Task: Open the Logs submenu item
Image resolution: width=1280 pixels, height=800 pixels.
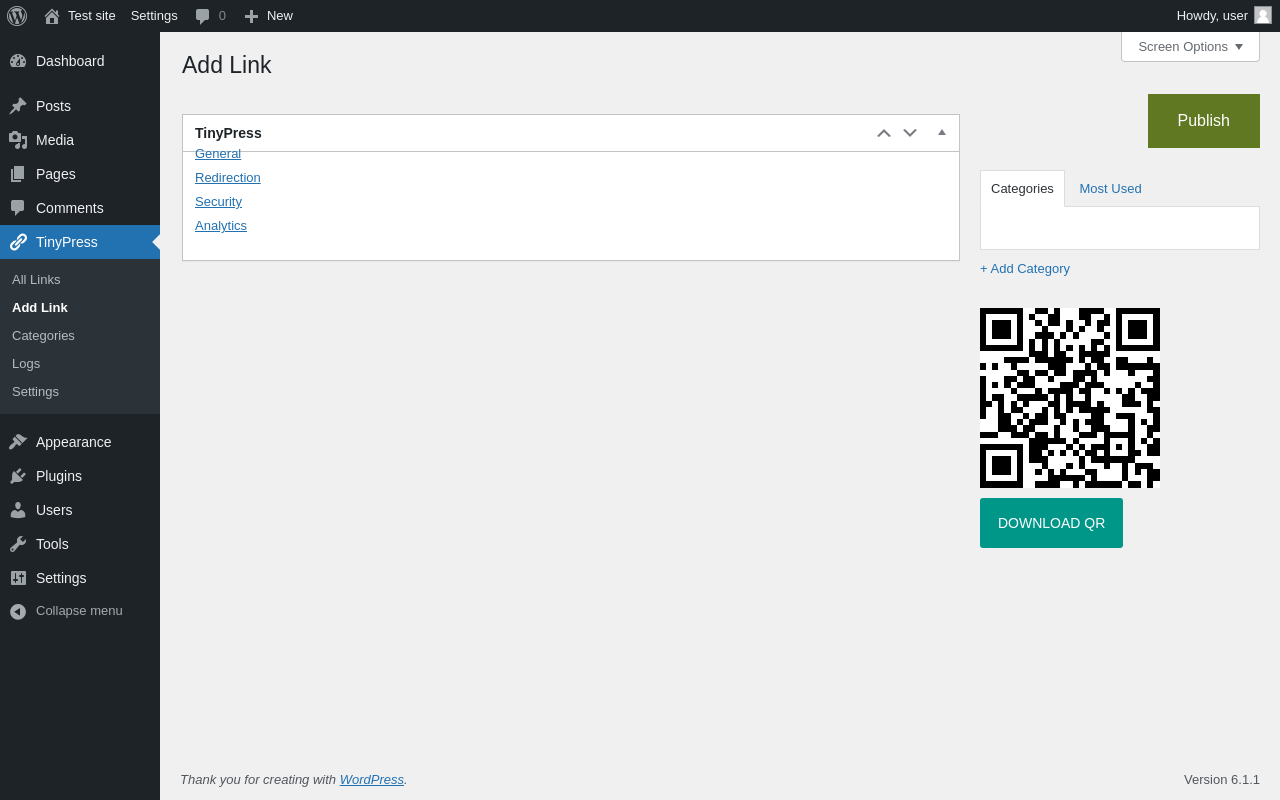Action: tap(26, 363)
